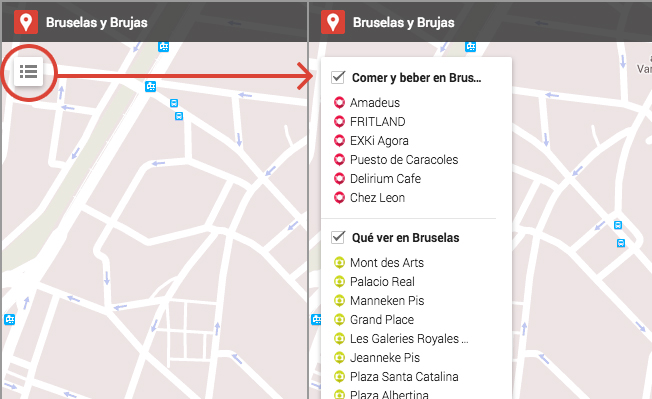Uncheck the Comer y beber en Brus... layer
Image resolution: width=652 pixels, height=399 pixels.
[338, 77]
